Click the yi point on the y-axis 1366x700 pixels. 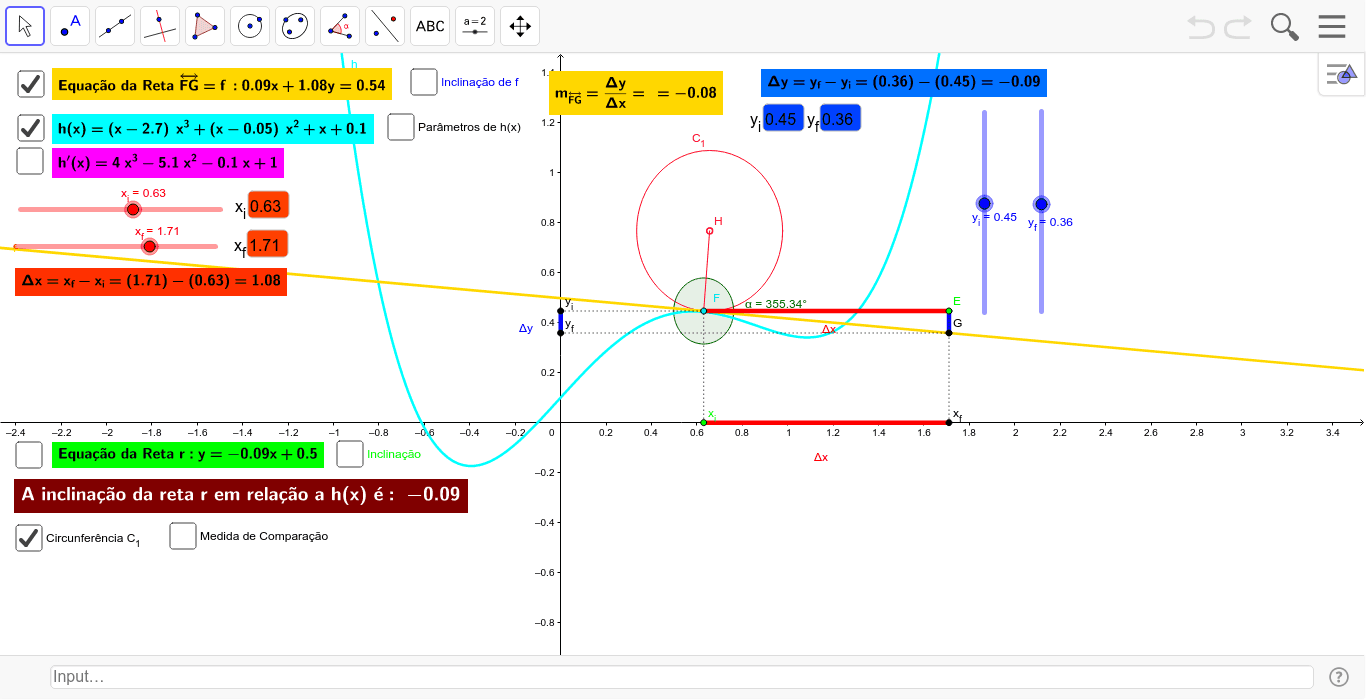pos(560,311)
